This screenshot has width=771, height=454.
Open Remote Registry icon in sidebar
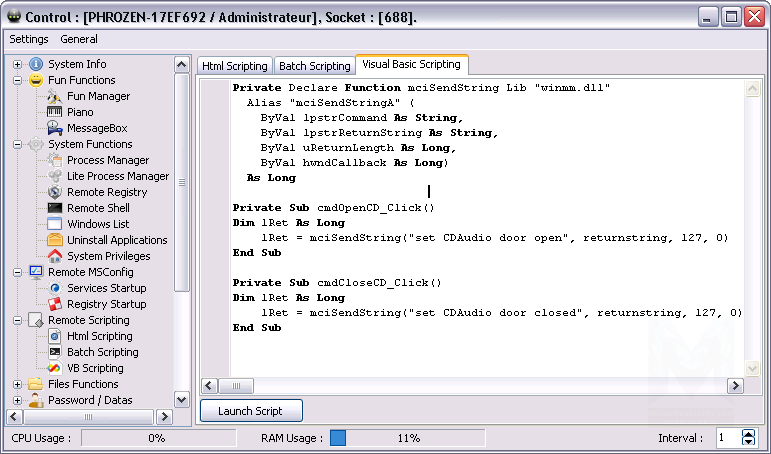55,192
